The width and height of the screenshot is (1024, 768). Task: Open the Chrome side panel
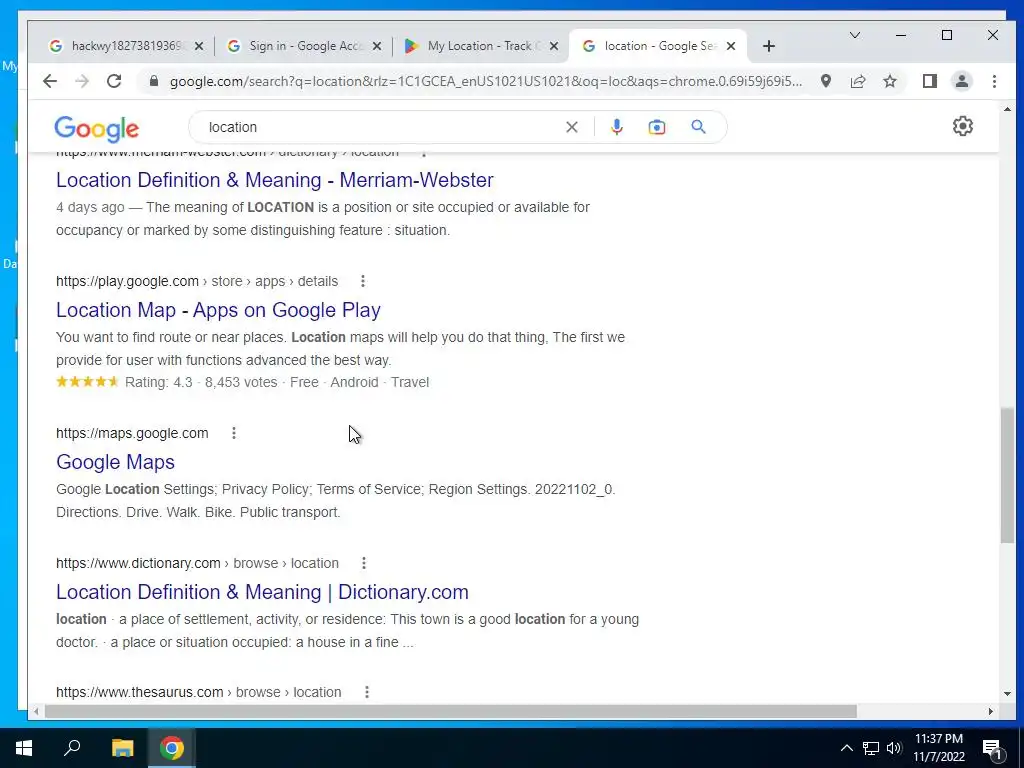(x=930, y=81)
